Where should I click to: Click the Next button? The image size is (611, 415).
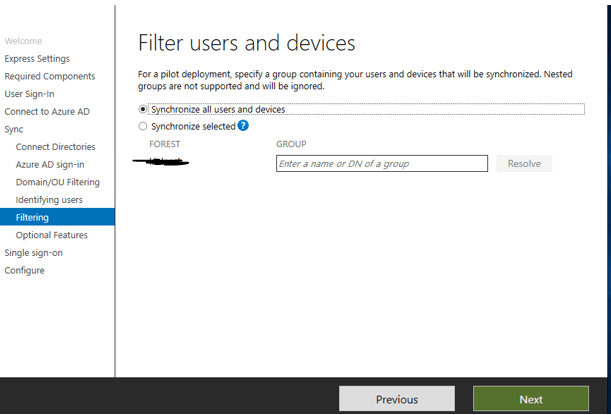530,399
